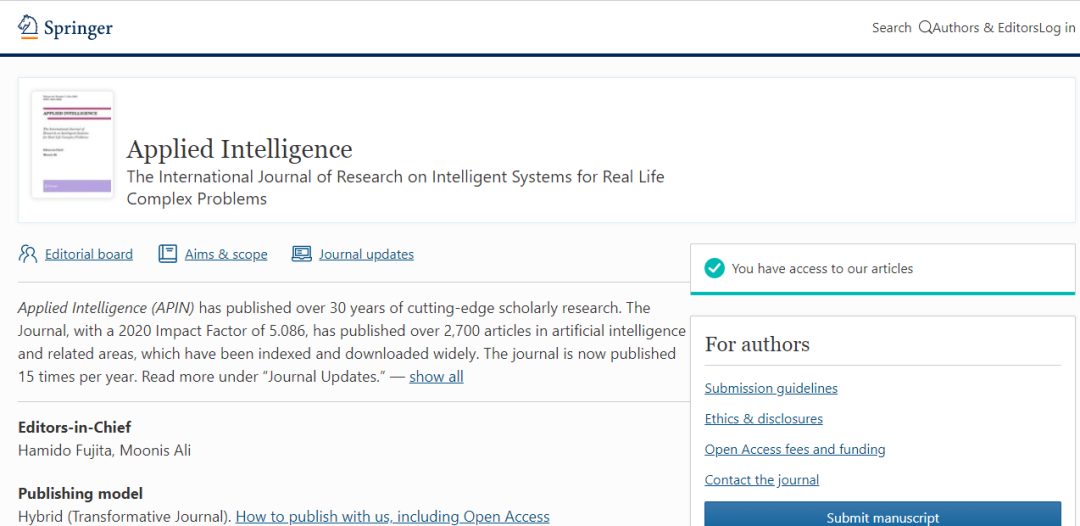Open the Editorial board link
Viewport: 1080px width, 526px height.
tap(89, 254)
